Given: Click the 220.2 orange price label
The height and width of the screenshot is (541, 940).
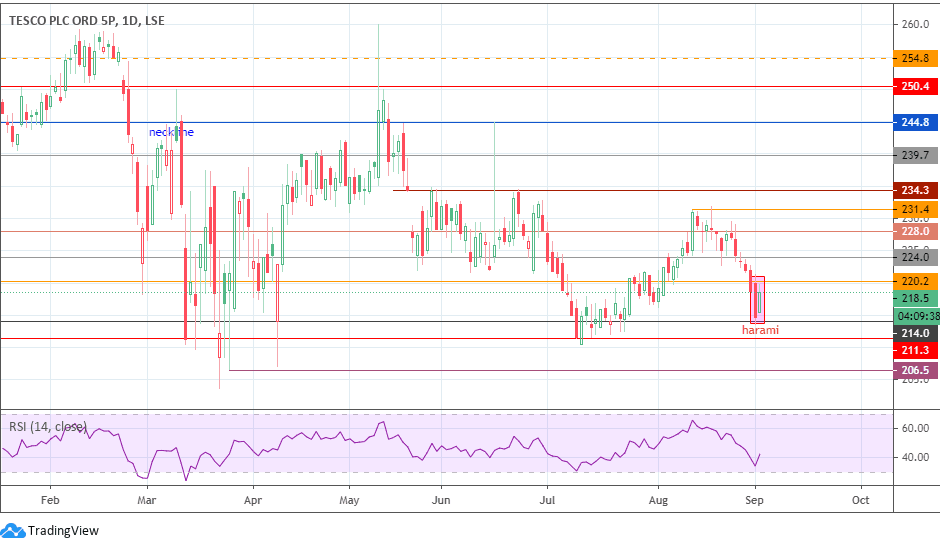Looking at the screenshot, I should click(x=915, y=281).
